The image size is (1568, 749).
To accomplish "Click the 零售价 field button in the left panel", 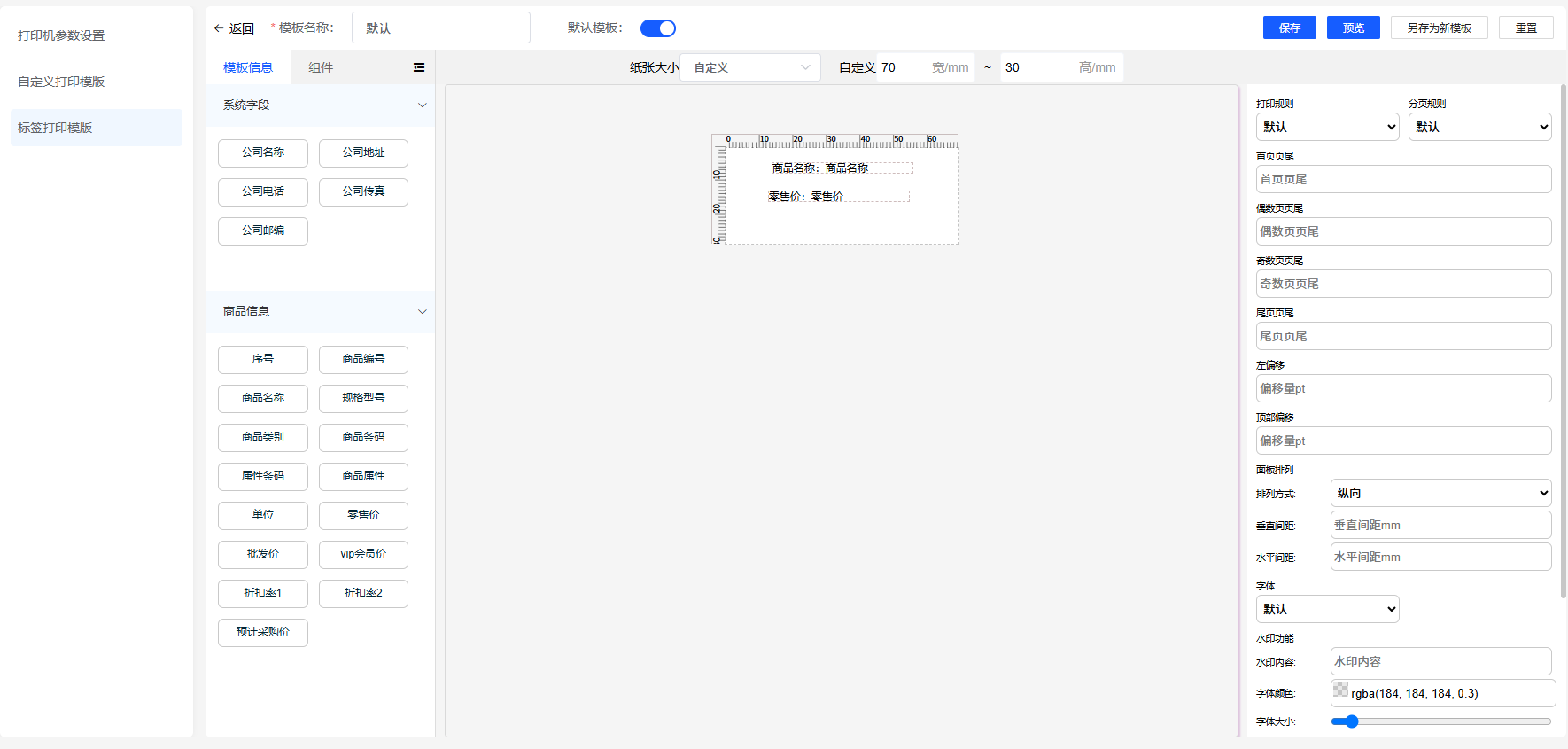I will 363,515.
